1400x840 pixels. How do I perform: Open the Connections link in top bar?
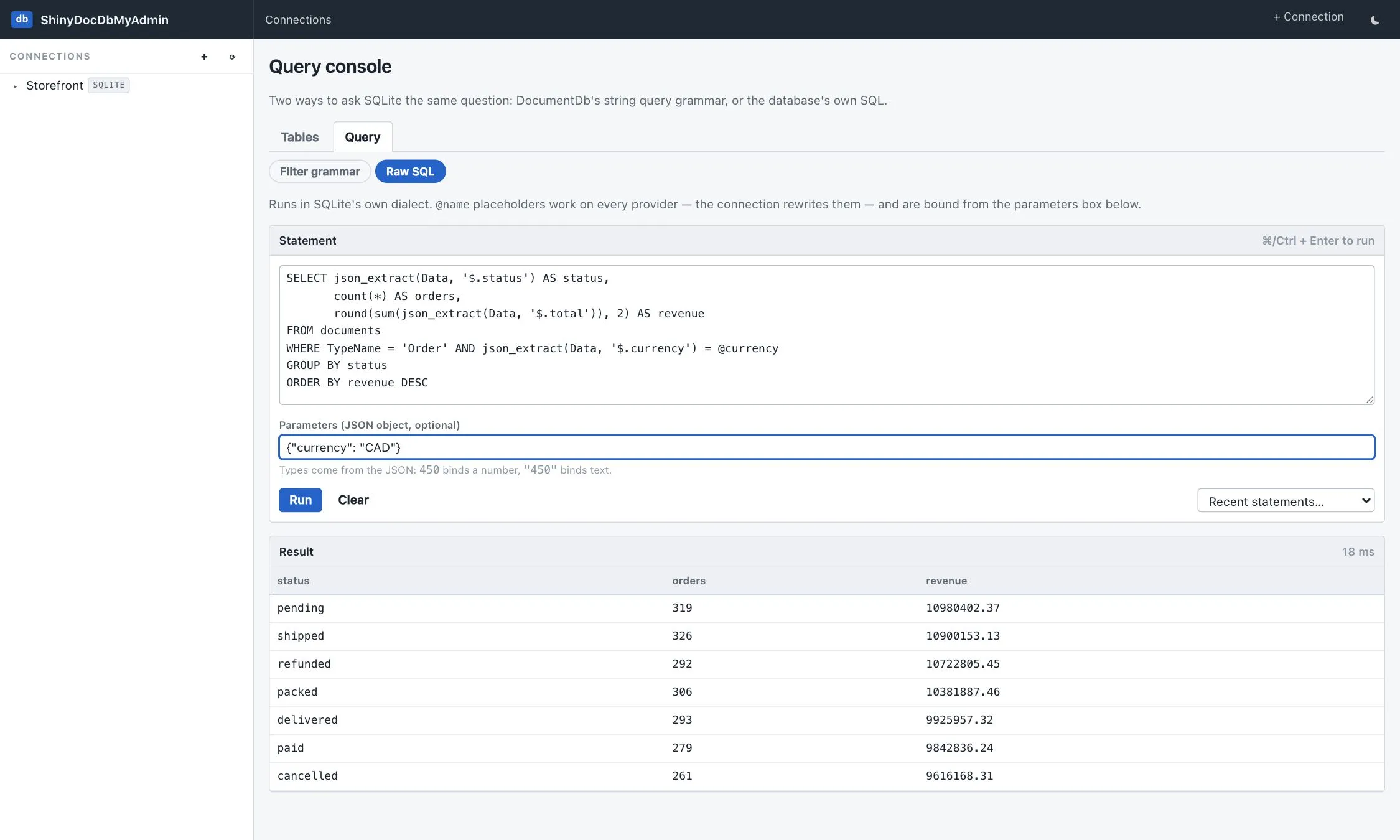click(x=298, y=20)
